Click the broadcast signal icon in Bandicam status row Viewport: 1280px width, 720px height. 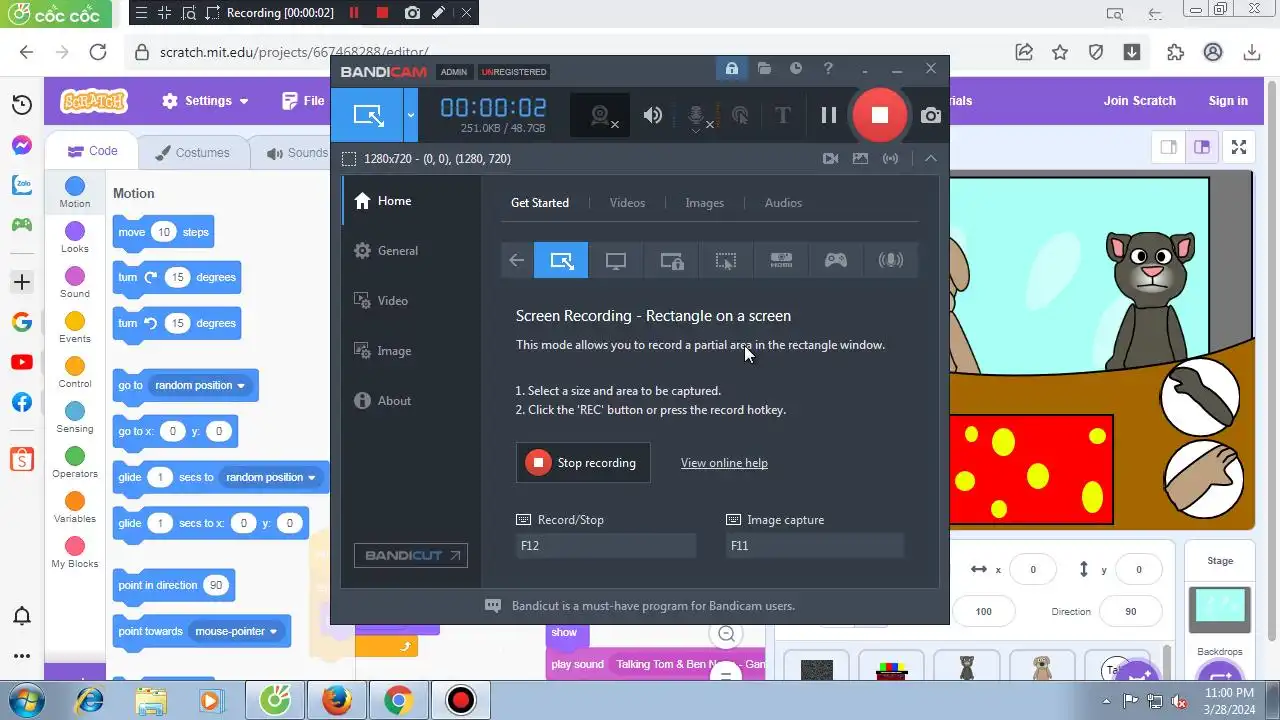(x=890, y=158)
